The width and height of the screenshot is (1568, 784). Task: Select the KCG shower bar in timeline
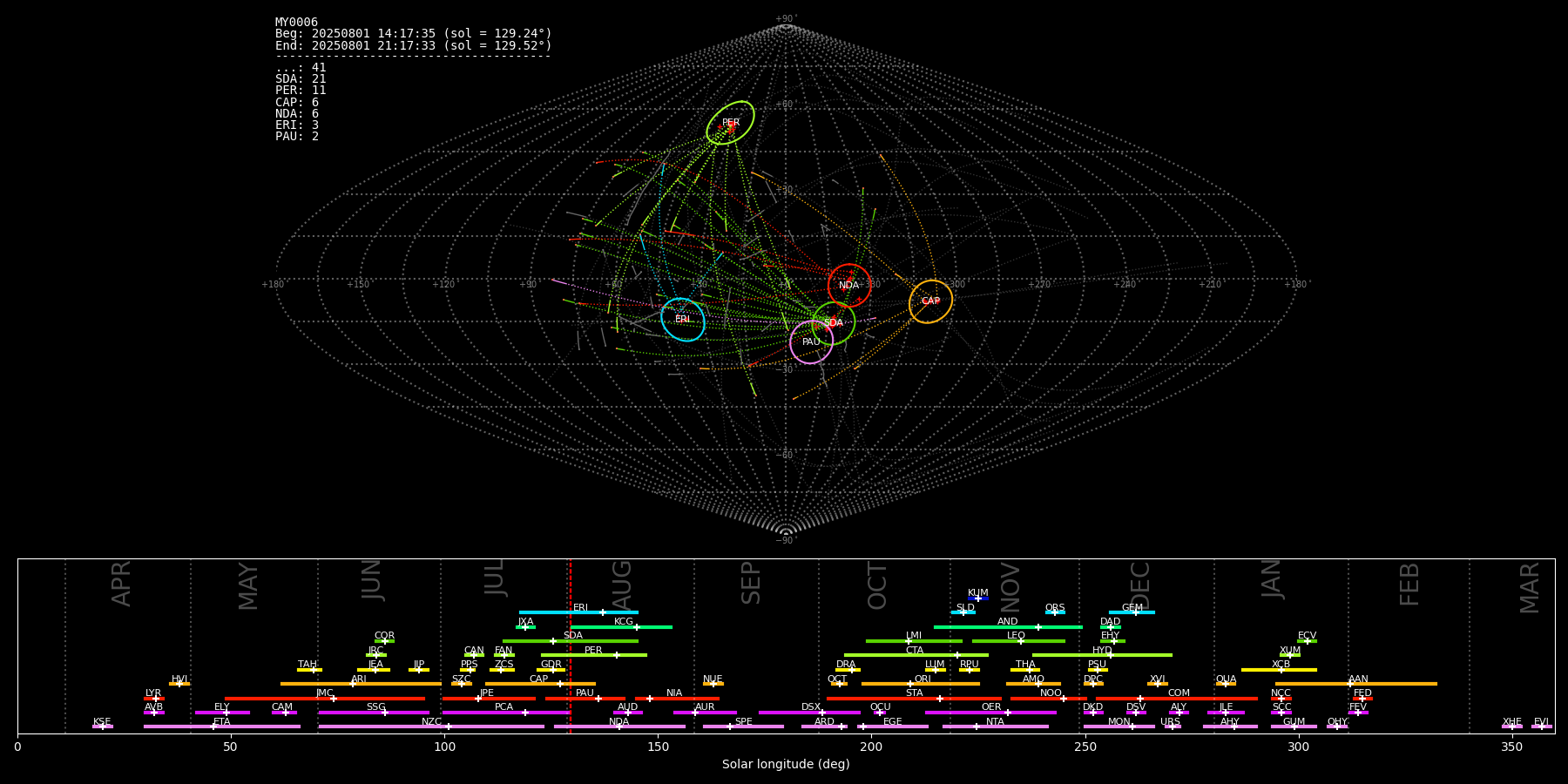[621, 626]
